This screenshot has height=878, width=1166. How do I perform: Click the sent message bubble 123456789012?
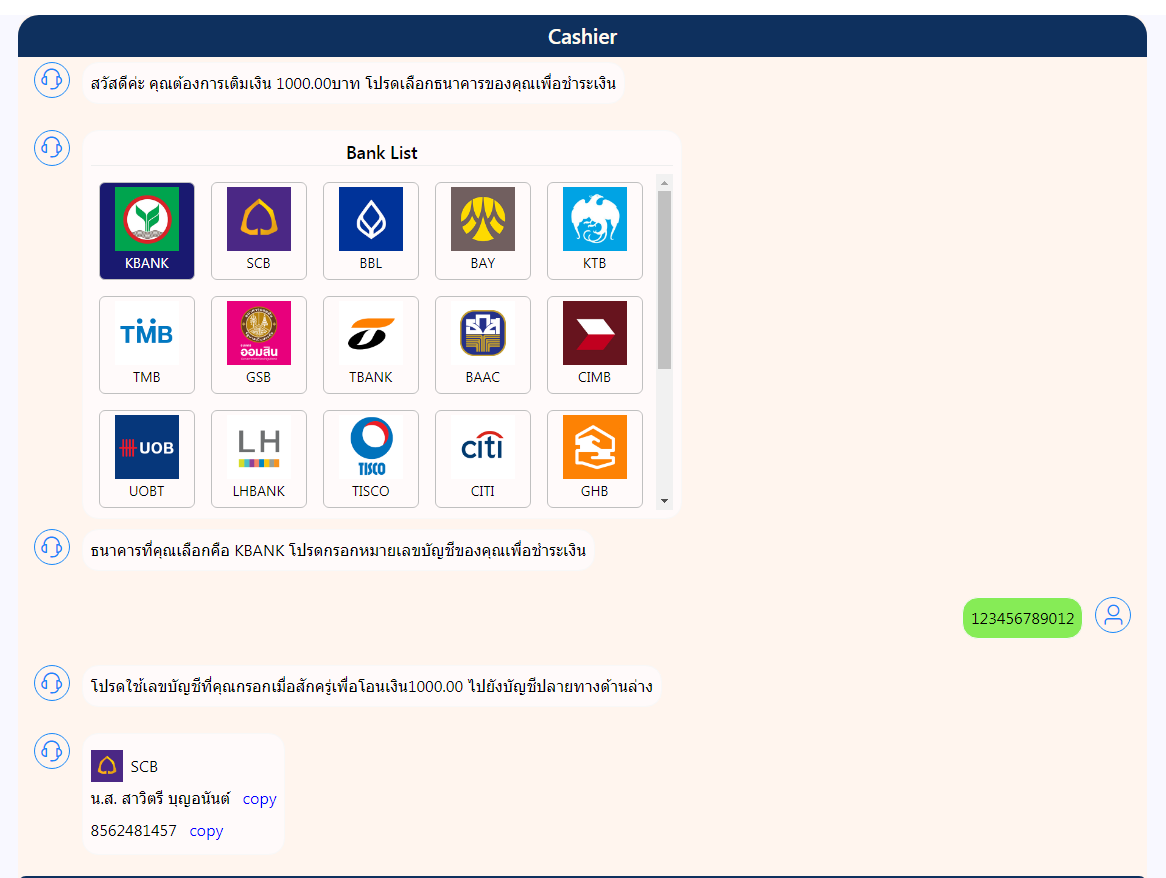(x=1022, y=619)
